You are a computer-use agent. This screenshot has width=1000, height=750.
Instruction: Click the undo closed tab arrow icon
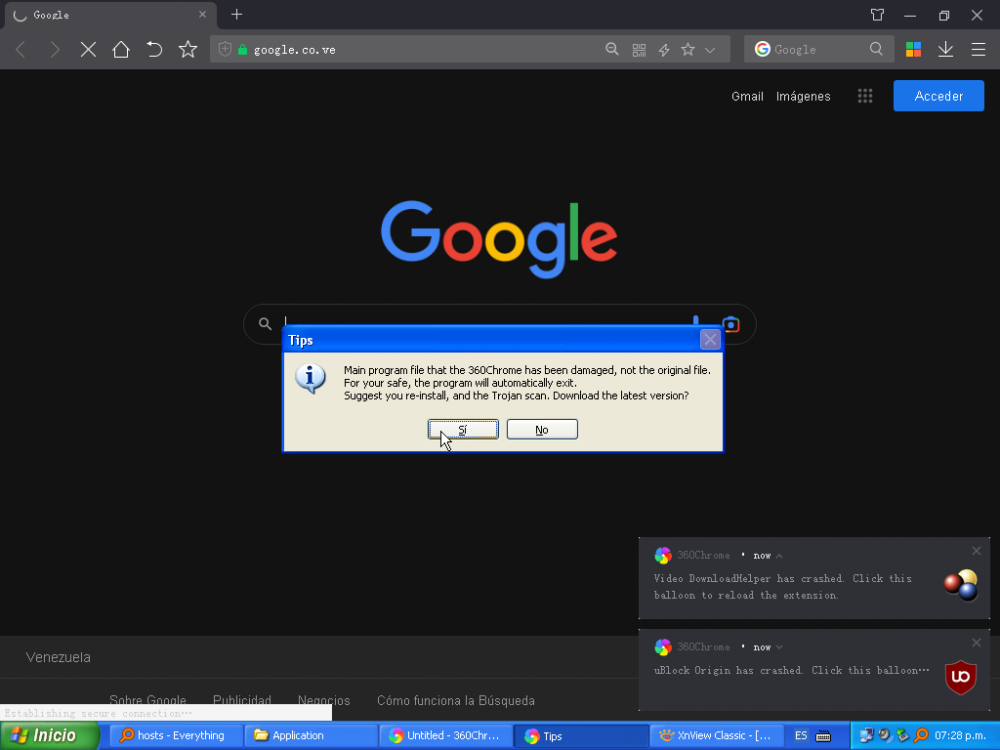click(154, 49)
